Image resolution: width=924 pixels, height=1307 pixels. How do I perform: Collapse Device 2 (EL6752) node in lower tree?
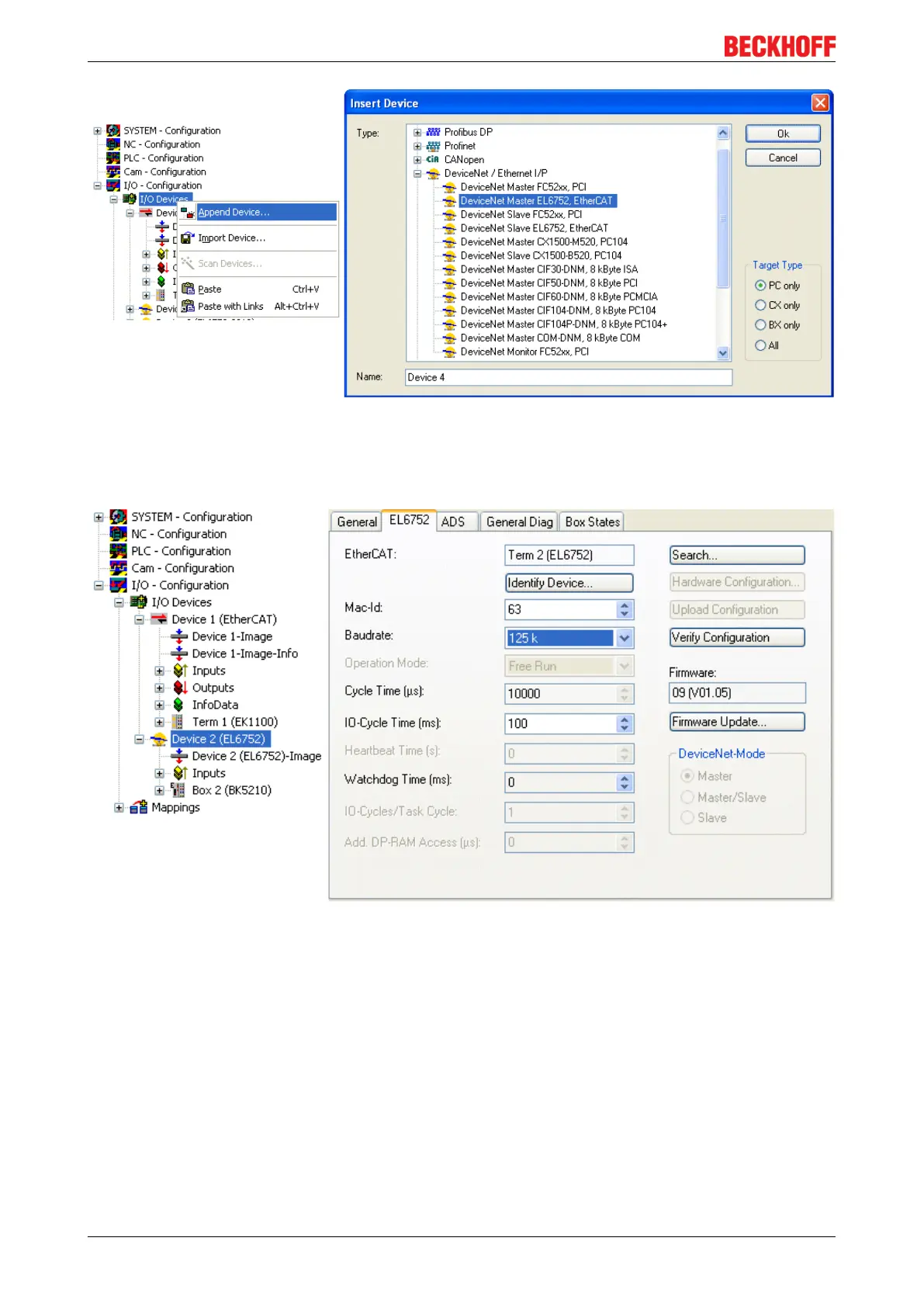tap(139, 739)
